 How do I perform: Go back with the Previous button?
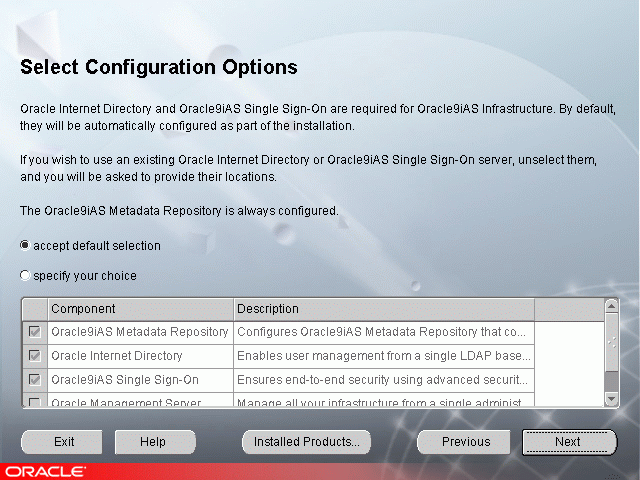[x=464, y=442]
